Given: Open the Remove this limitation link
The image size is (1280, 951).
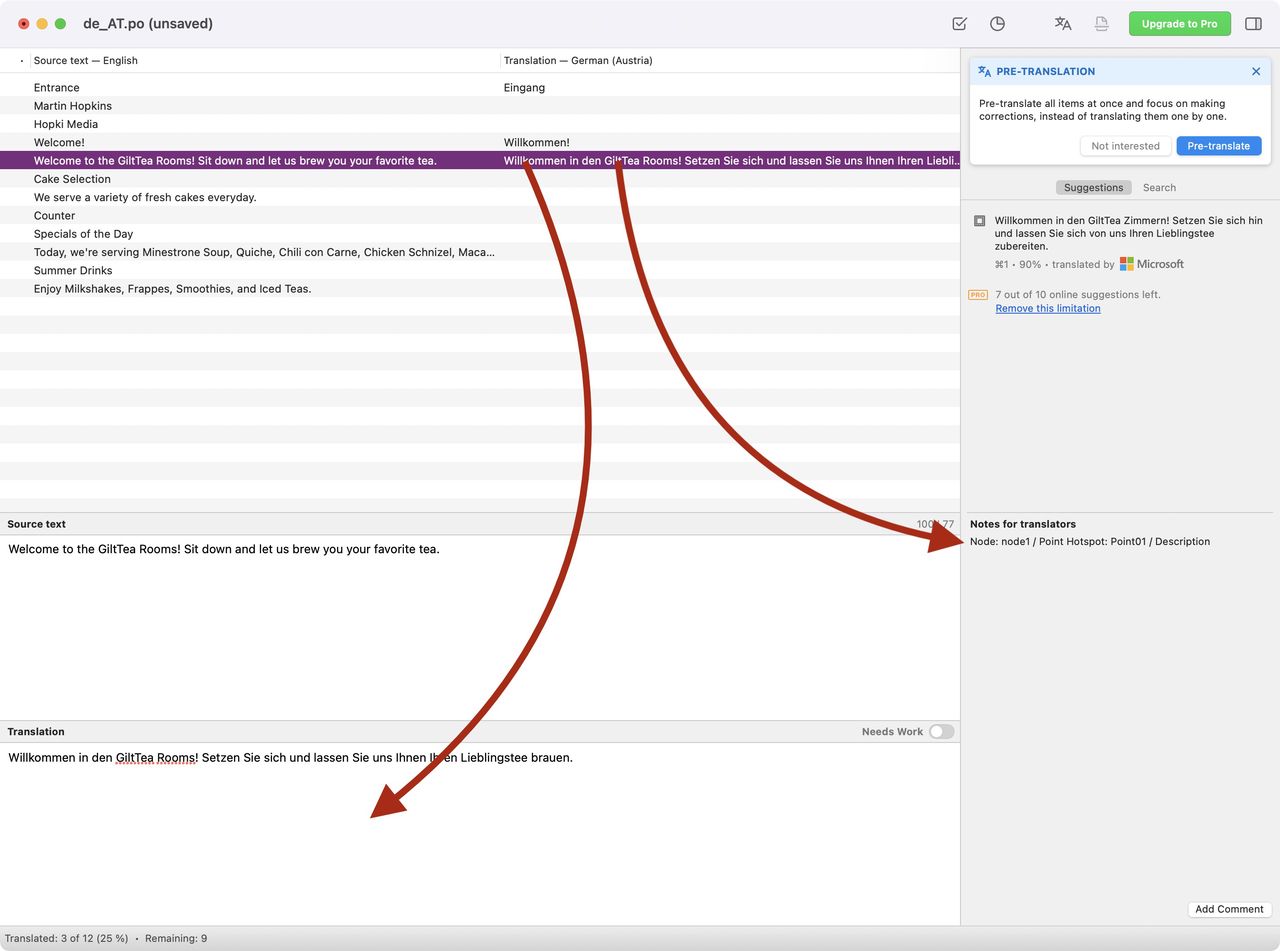Looking at the screenshot, I should 1047,309.
